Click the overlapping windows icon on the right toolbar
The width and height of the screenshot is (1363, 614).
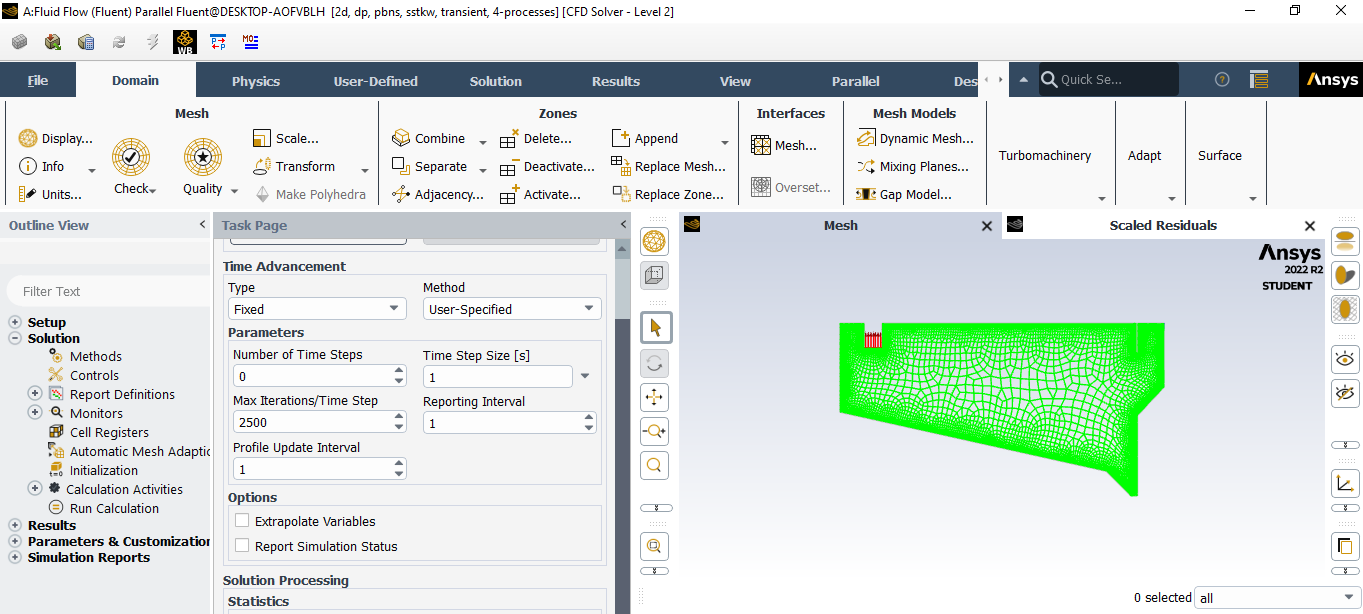(x=1345, y=546)
